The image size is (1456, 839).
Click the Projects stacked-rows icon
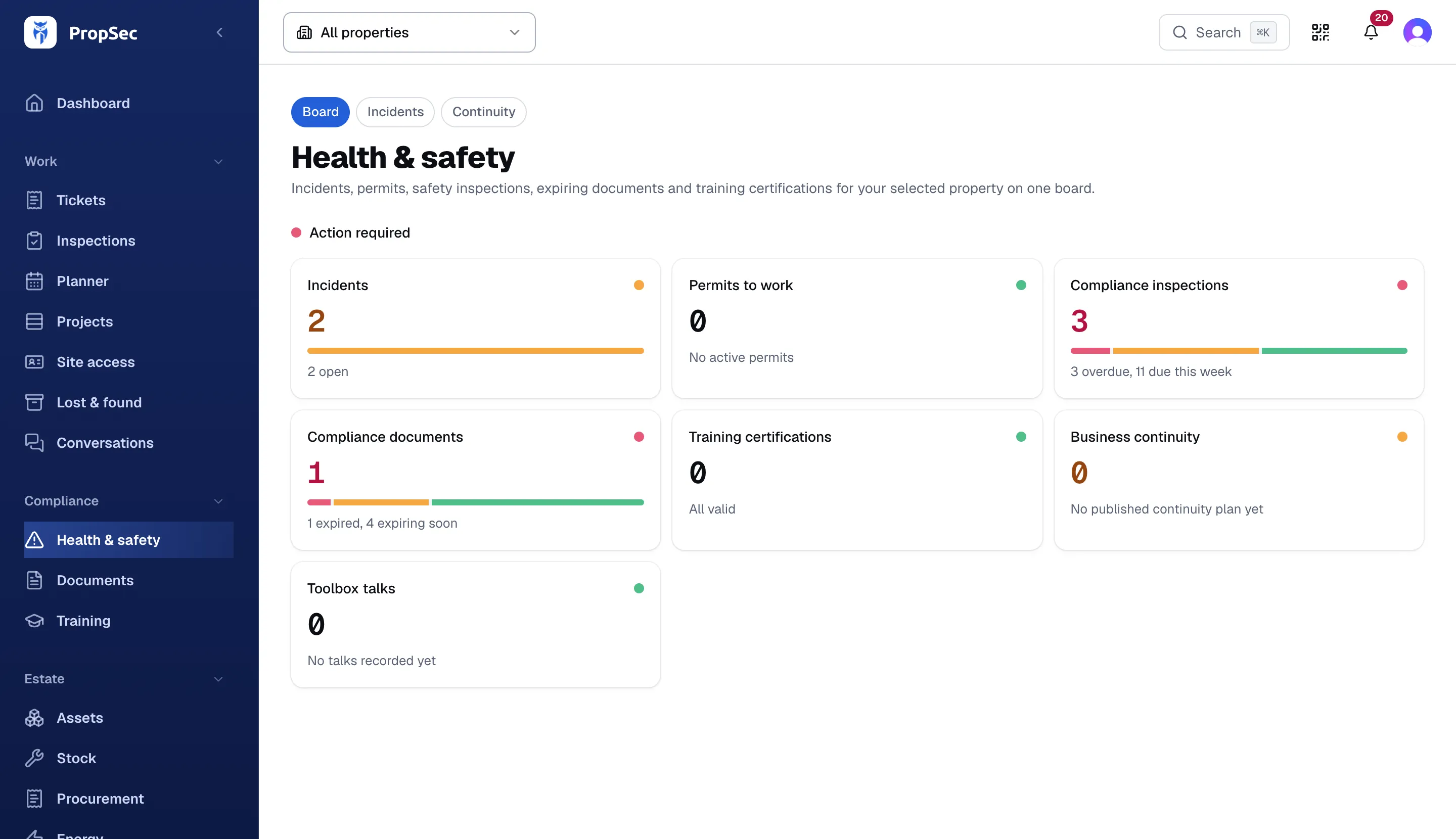click(34, 321)
